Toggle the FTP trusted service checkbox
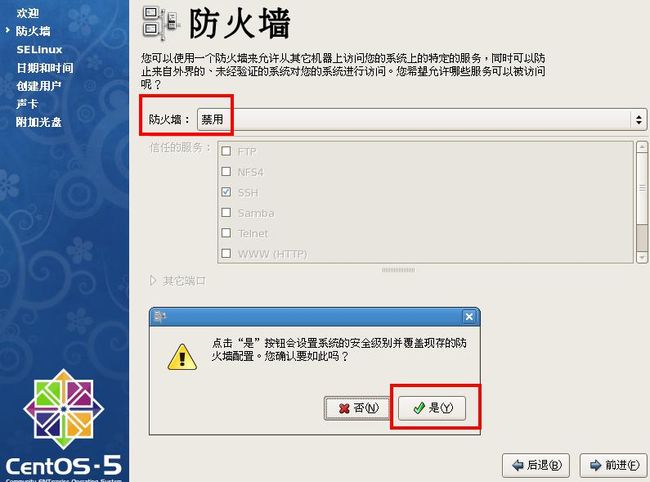 (x=226, y=151)
